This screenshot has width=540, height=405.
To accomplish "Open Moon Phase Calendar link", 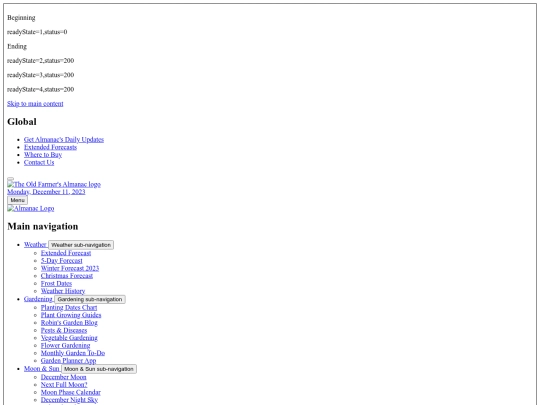I will 71,392.
